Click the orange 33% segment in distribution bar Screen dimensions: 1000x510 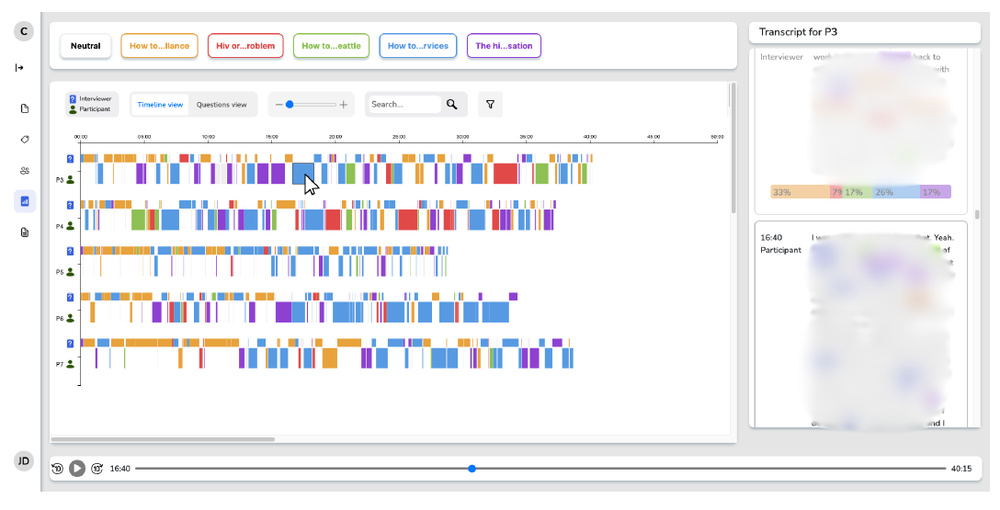800,192
